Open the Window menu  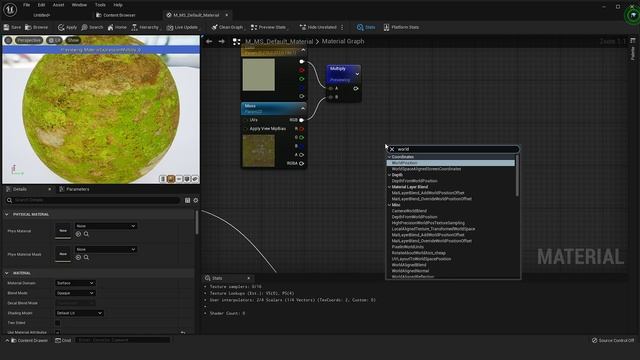tap(79, 5)
